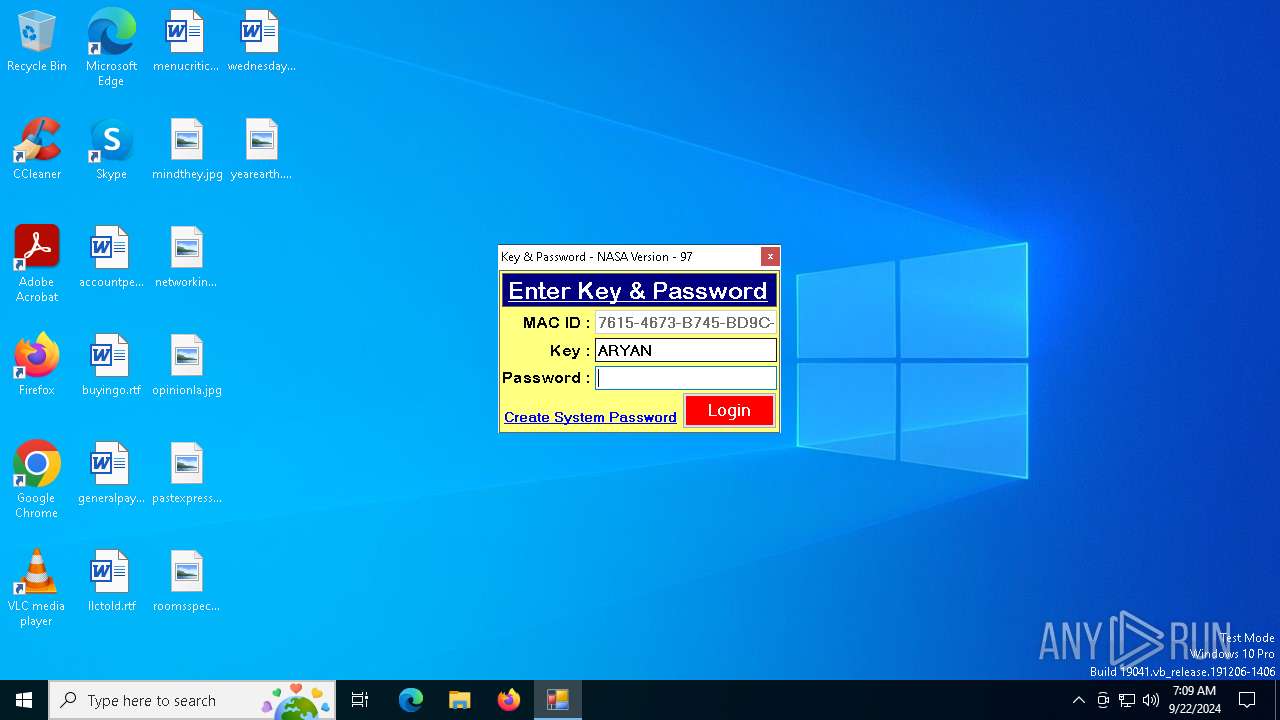Image resolution: width=1280 pixels, height=720 pixels.
Task: Click the safely remove hardware tray icon
Action: (x=1103, y=700)
